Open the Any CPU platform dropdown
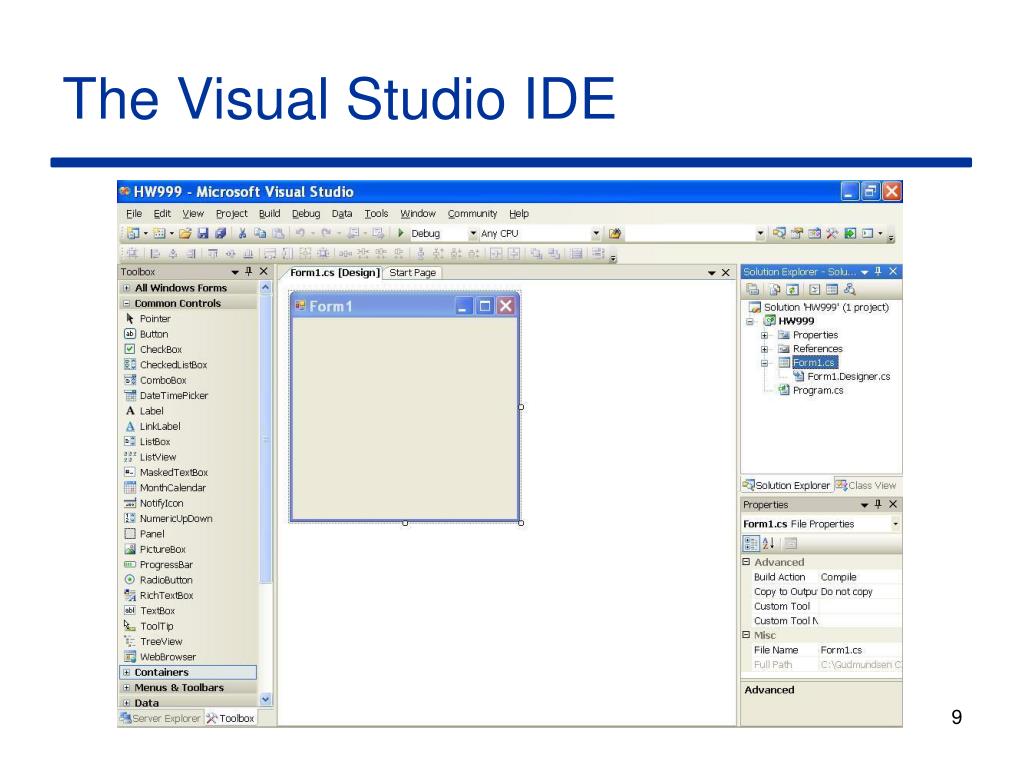Image resolution: width=1024 pixels, height=768 pixels. [596, 233]
